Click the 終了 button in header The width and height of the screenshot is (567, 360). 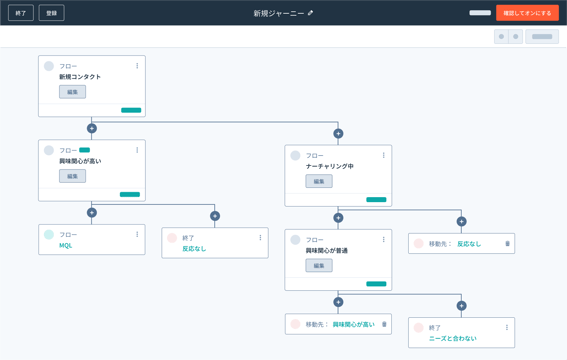coord(21,13)
